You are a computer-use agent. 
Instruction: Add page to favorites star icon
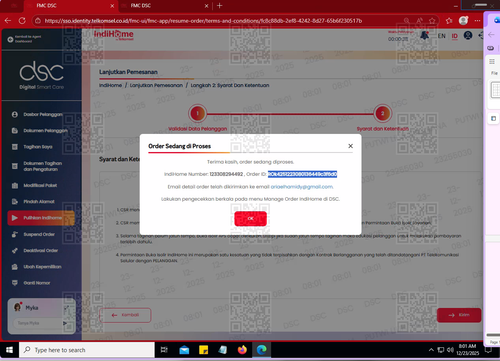click(432, 21)
